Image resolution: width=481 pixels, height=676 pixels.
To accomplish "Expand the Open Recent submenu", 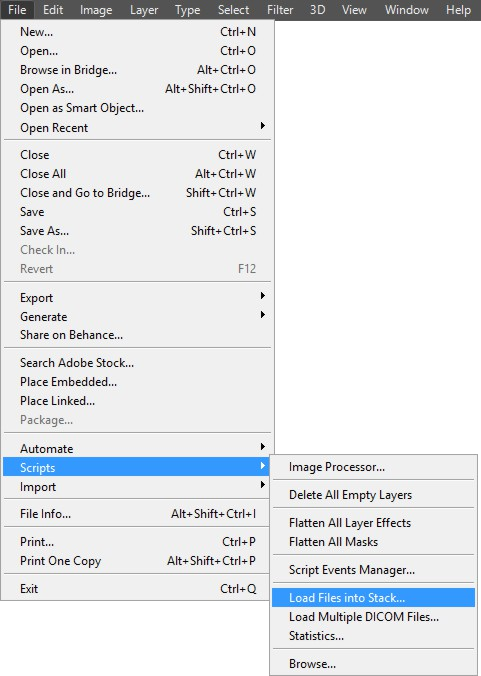I will [137, 128].
